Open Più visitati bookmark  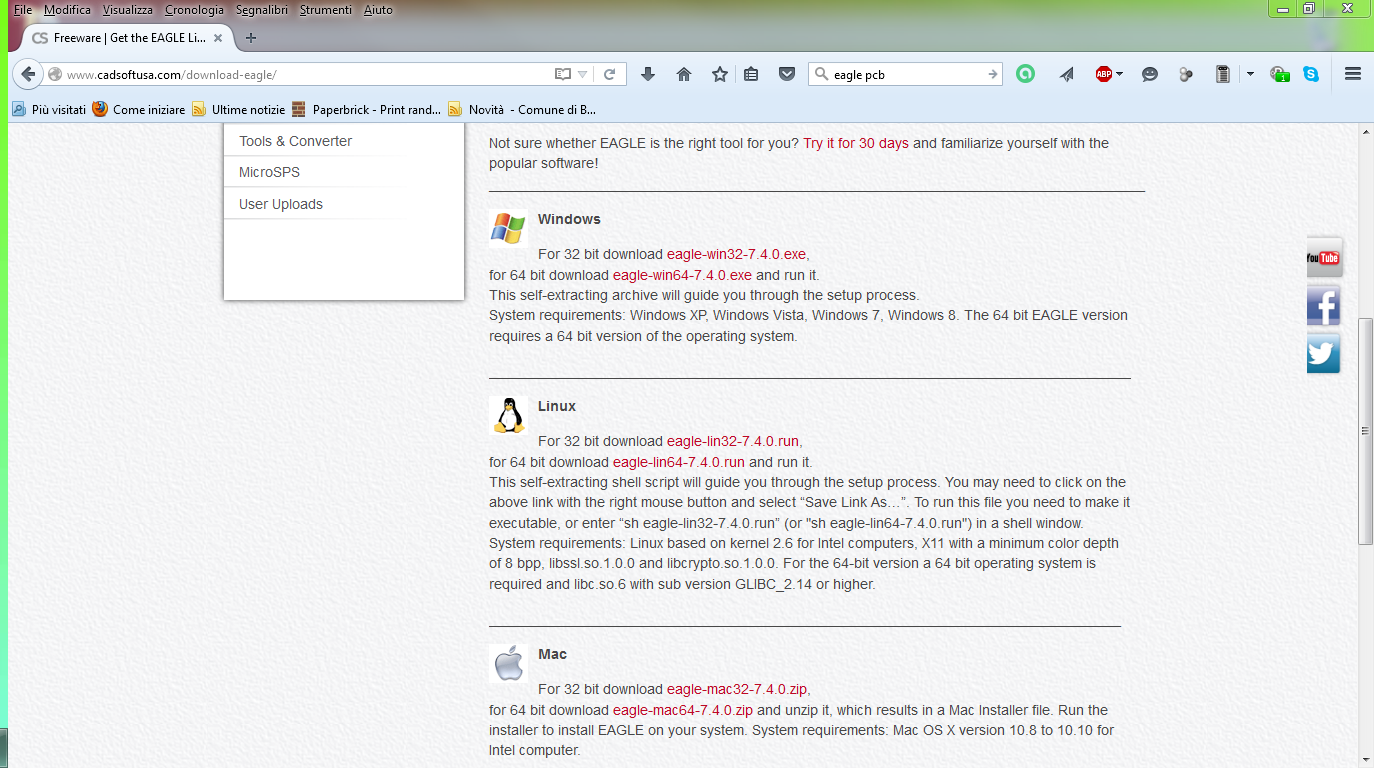point(49,109)
